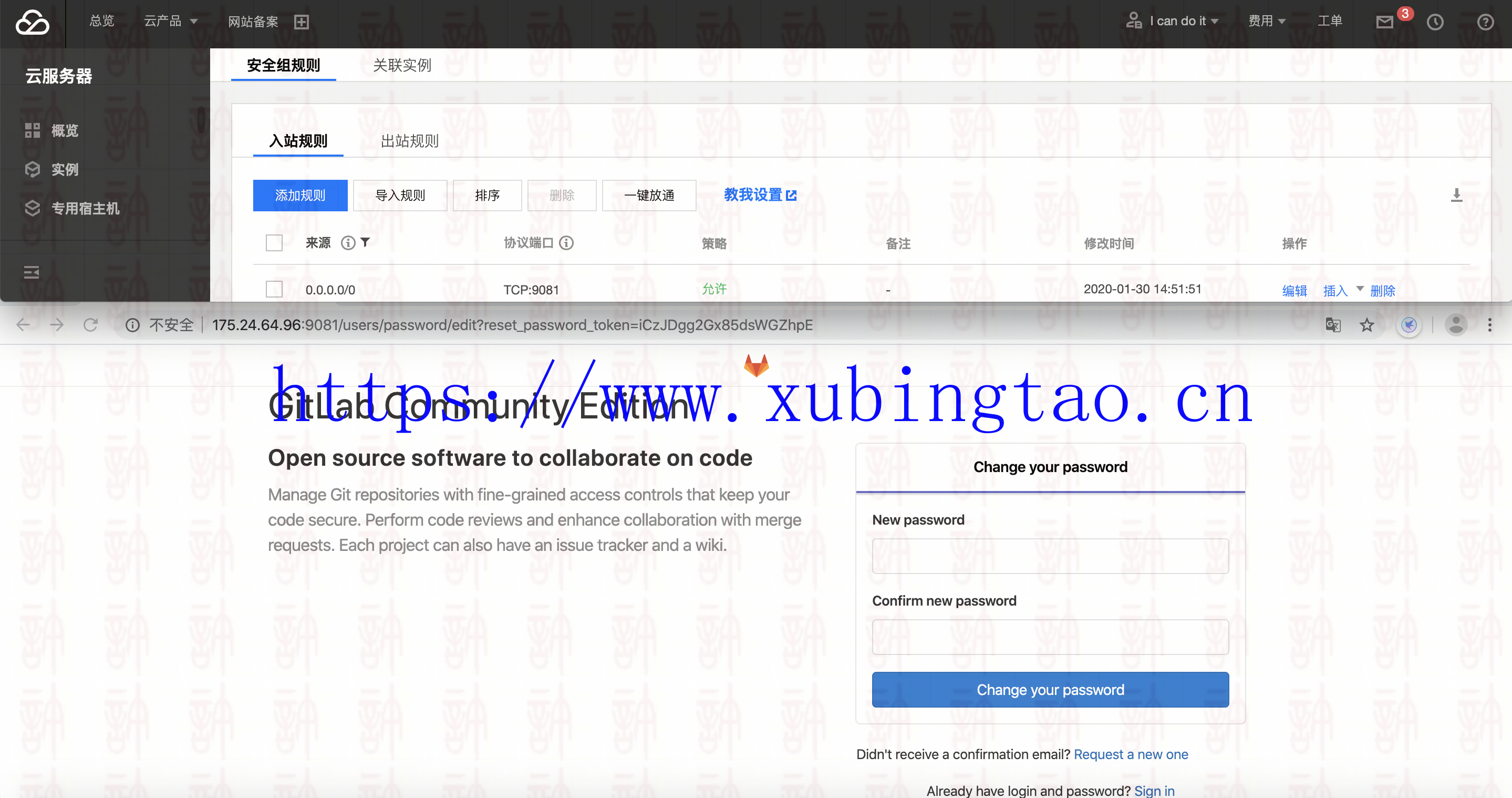Click the filter funnel icon beside 来源
This screenshot has height=798, width=1512.
[365, 242]
